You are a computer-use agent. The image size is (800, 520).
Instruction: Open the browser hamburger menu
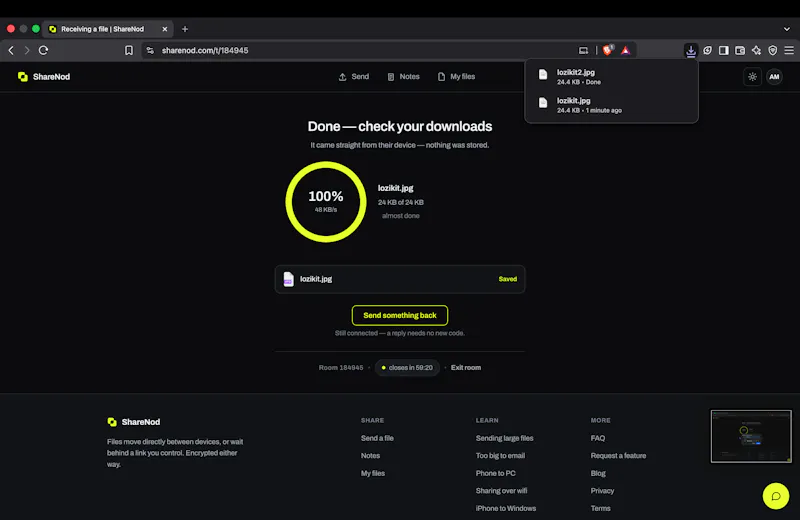789,50
